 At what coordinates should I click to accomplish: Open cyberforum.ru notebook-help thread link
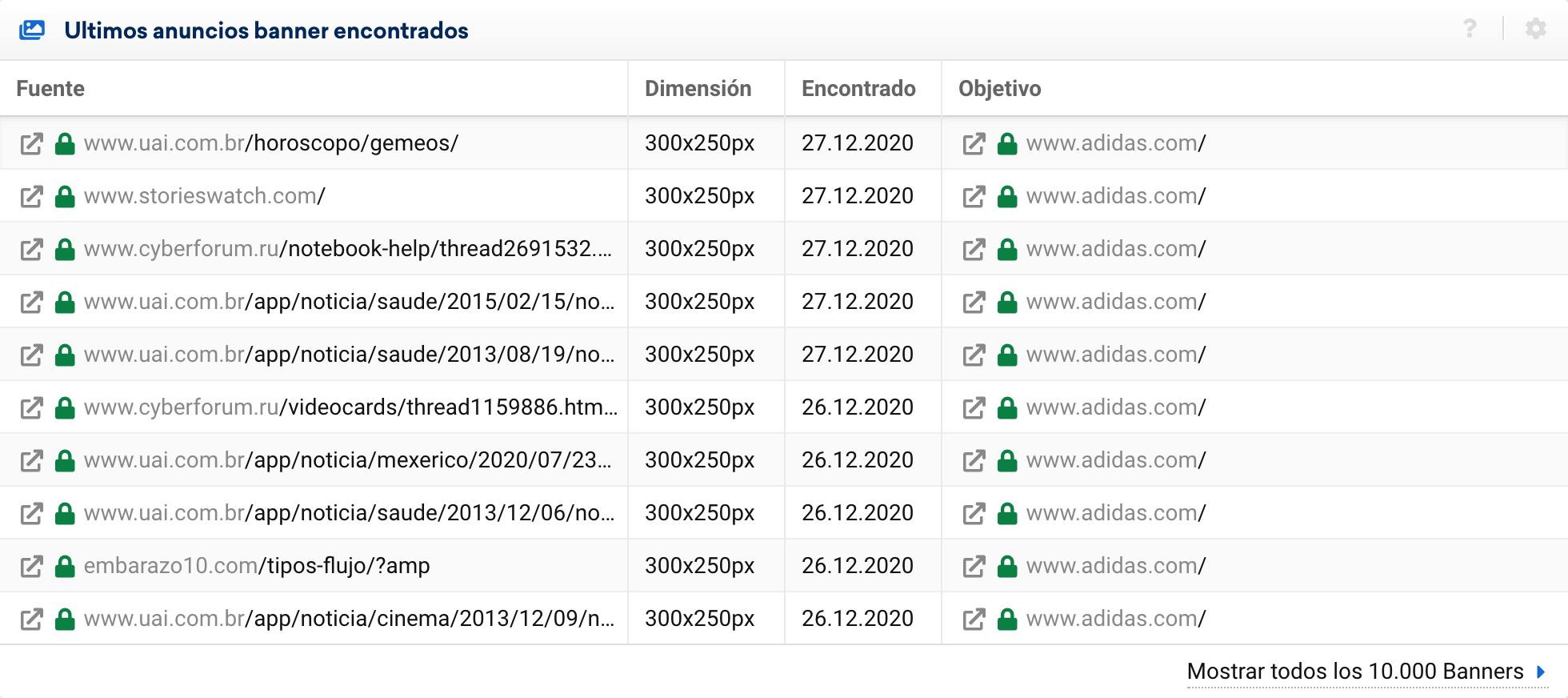[347, 249]
